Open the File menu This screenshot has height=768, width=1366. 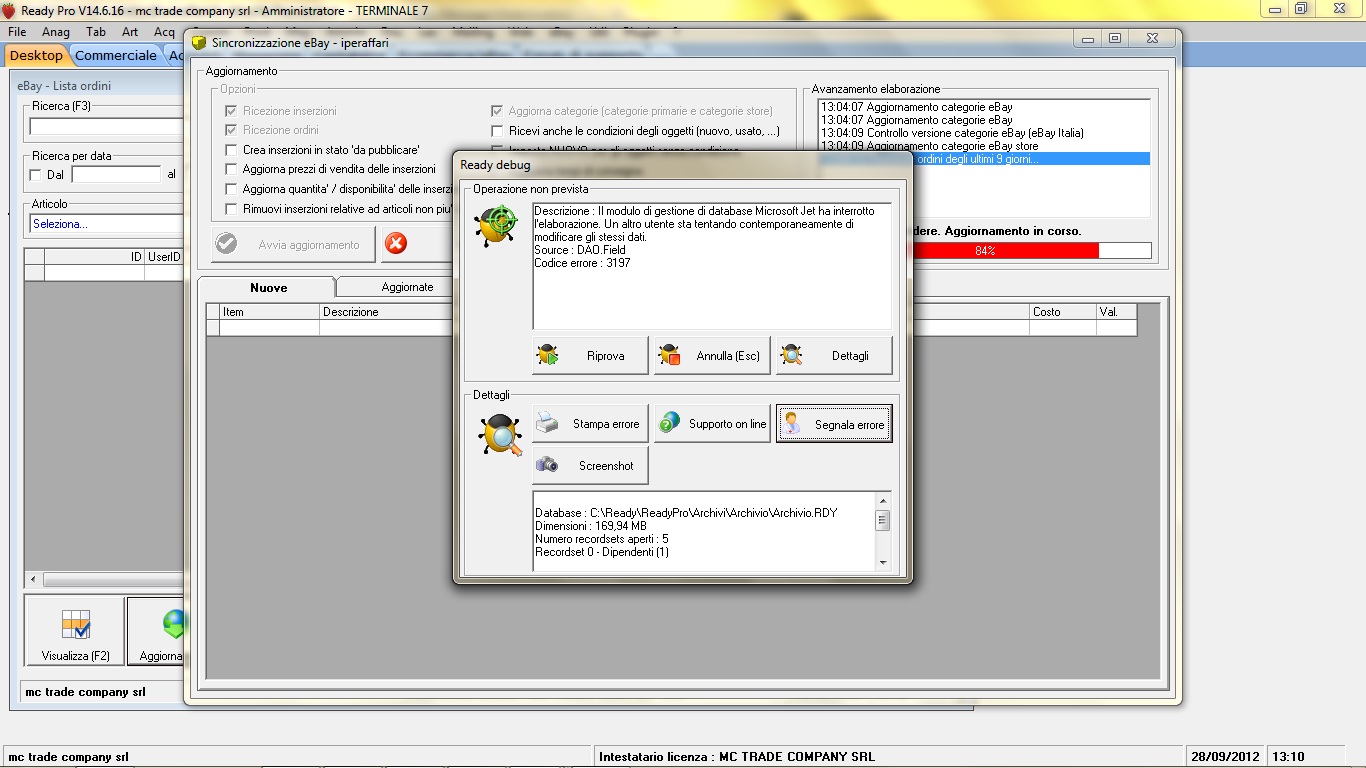17,32
